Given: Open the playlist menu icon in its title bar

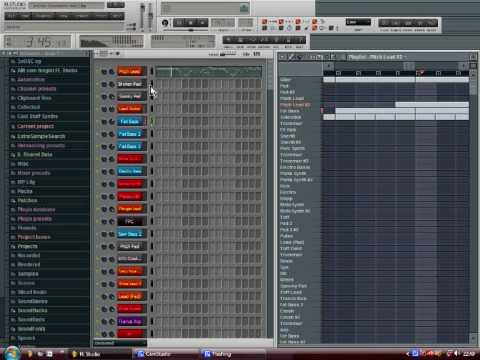Looking at the screenshot, I should (282, 57).
